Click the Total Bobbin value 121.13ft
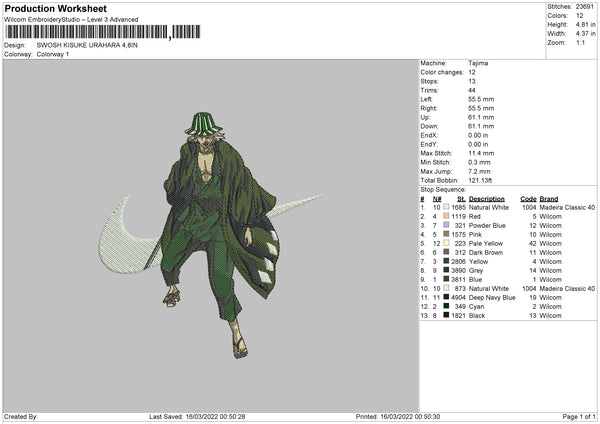The height and width of the screenshot is (424, 600). click(x=480, y=180)
